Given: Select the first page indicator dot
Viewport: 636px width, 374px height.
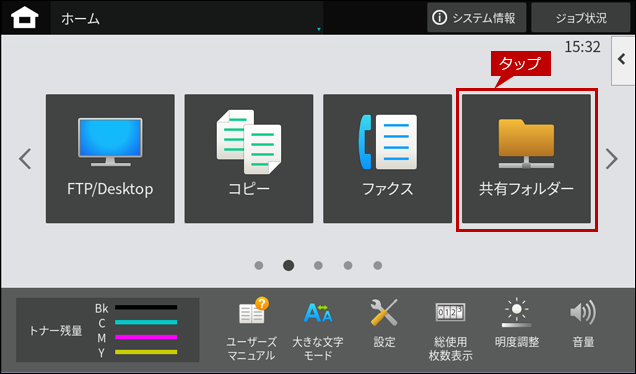Looking at the screenshot, I should (259, 265).
